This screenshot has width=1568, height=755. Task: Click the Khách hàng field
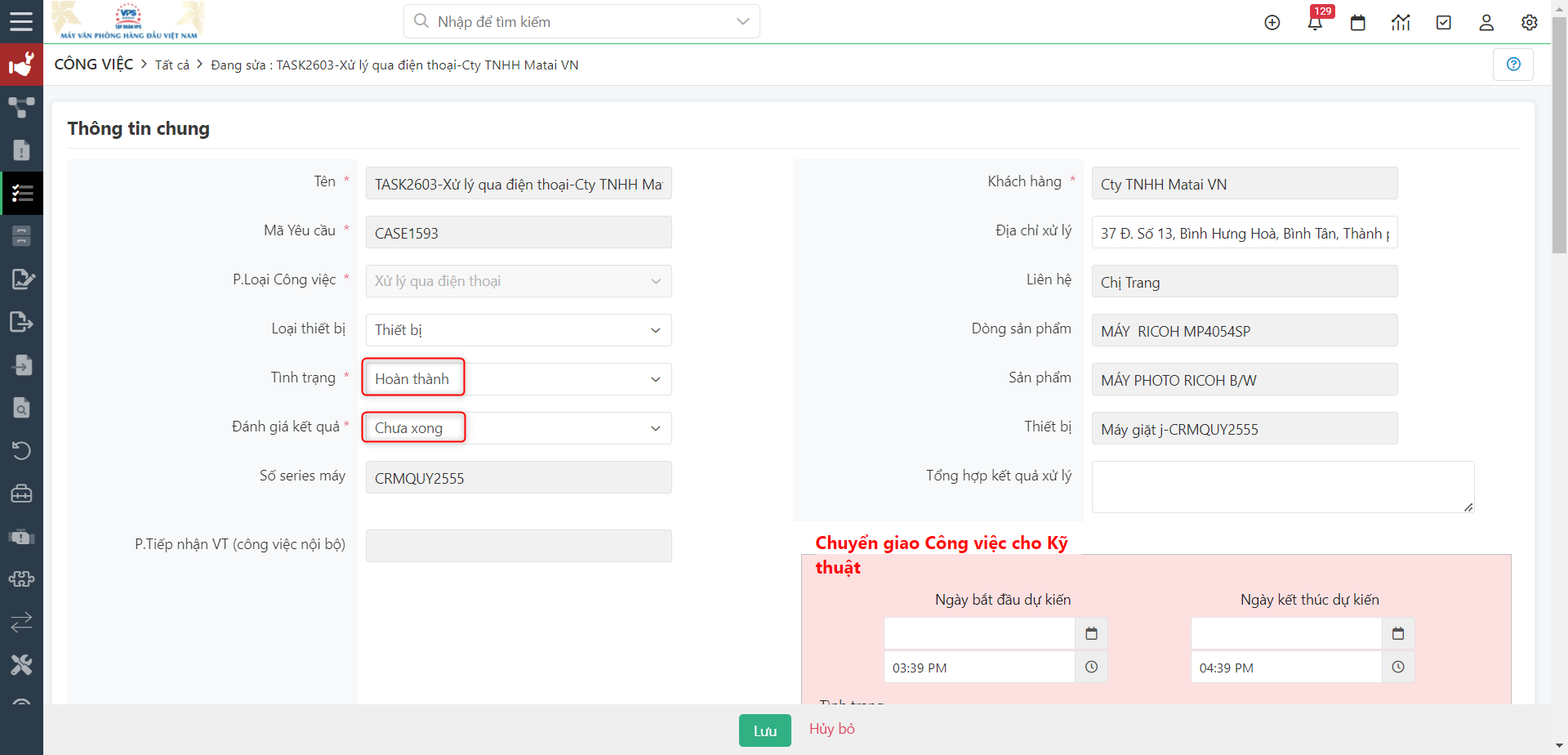pos(1245,184)
